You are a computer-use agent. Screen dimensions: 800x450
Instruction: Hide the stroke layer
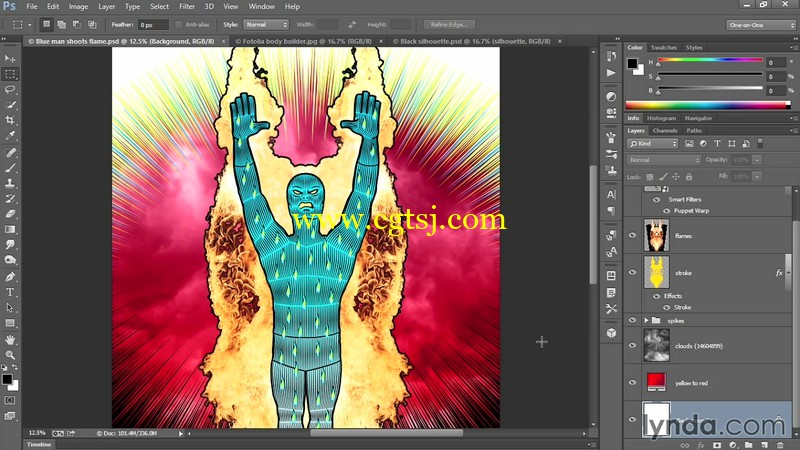coord(633,272)
